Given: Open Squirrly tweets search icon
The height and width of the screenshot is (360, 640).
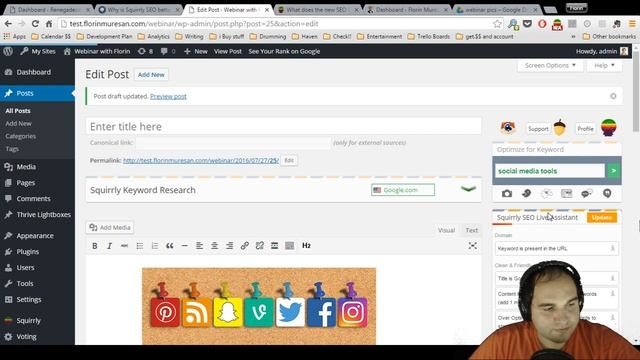Looking at the screenshot, I should (527, 193).
